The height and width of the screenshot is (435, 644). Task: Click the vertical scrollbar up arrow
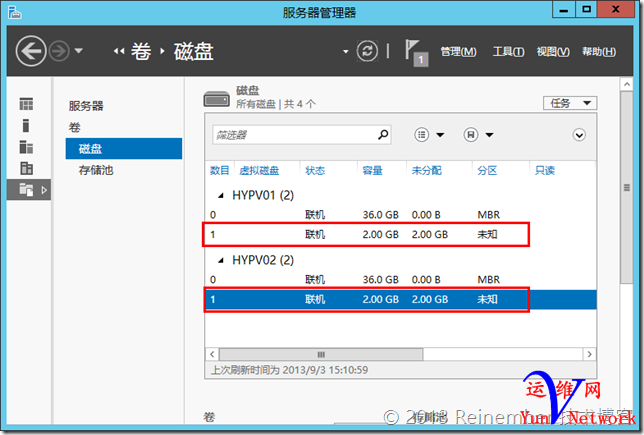[626, 85]
